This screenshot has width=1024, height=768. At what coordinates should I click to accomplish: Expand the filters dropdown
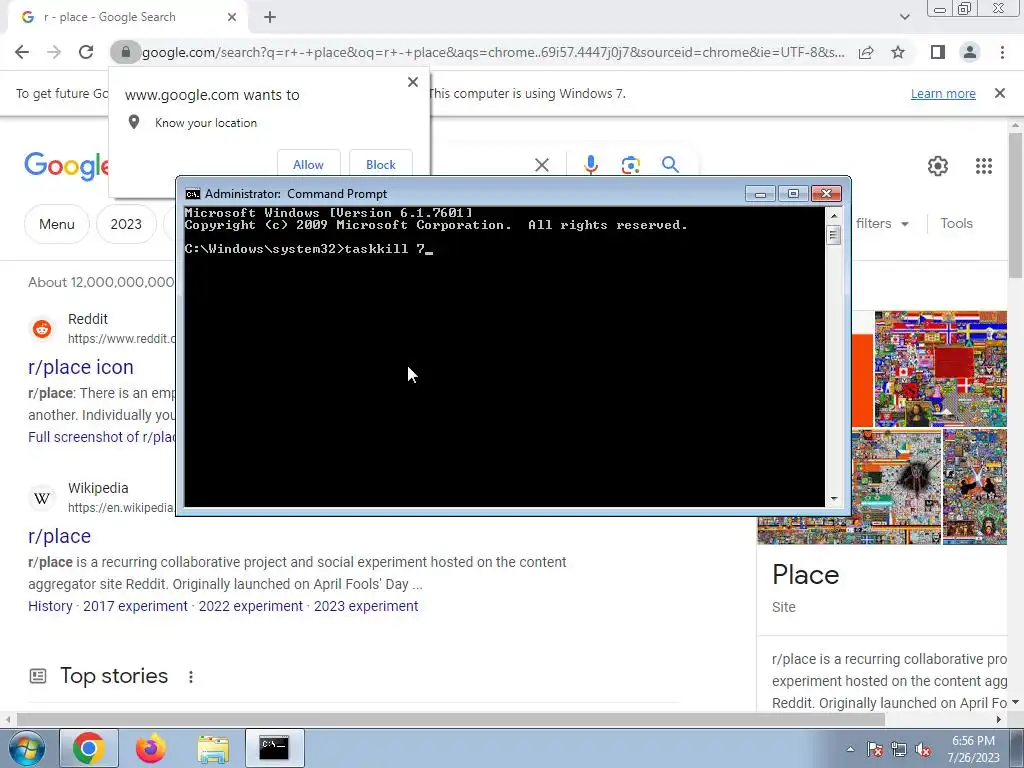pos(882,223)
